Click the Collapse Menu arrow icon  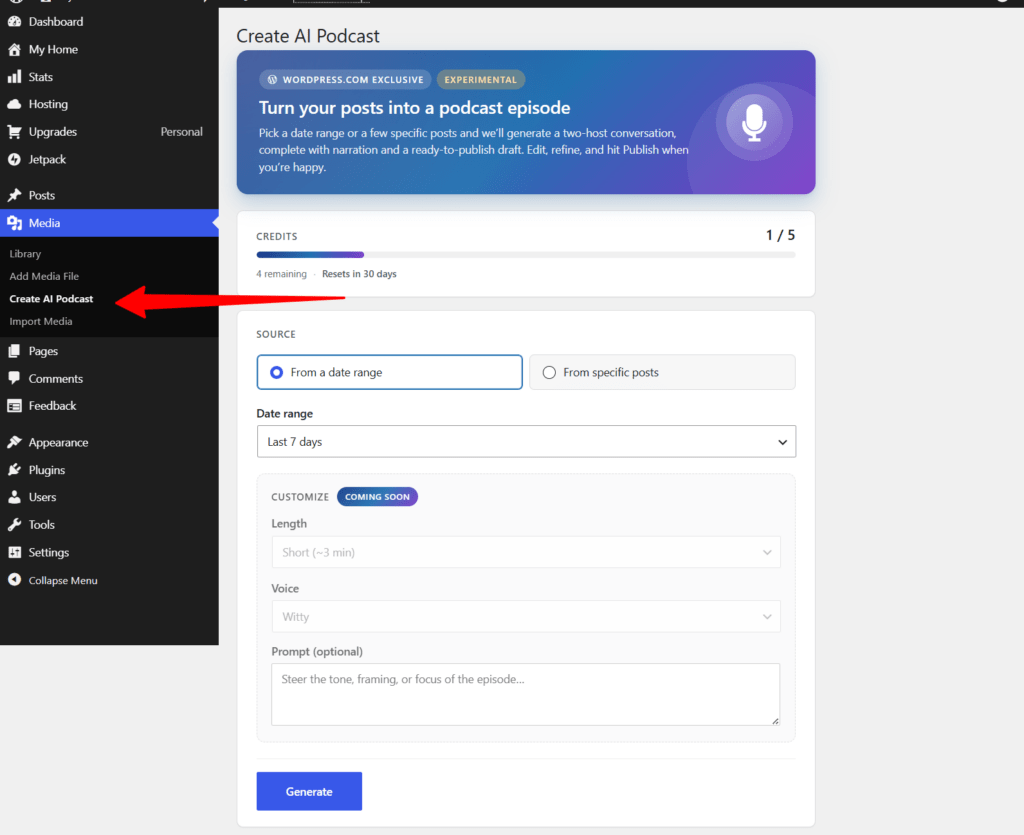point(14,580)
